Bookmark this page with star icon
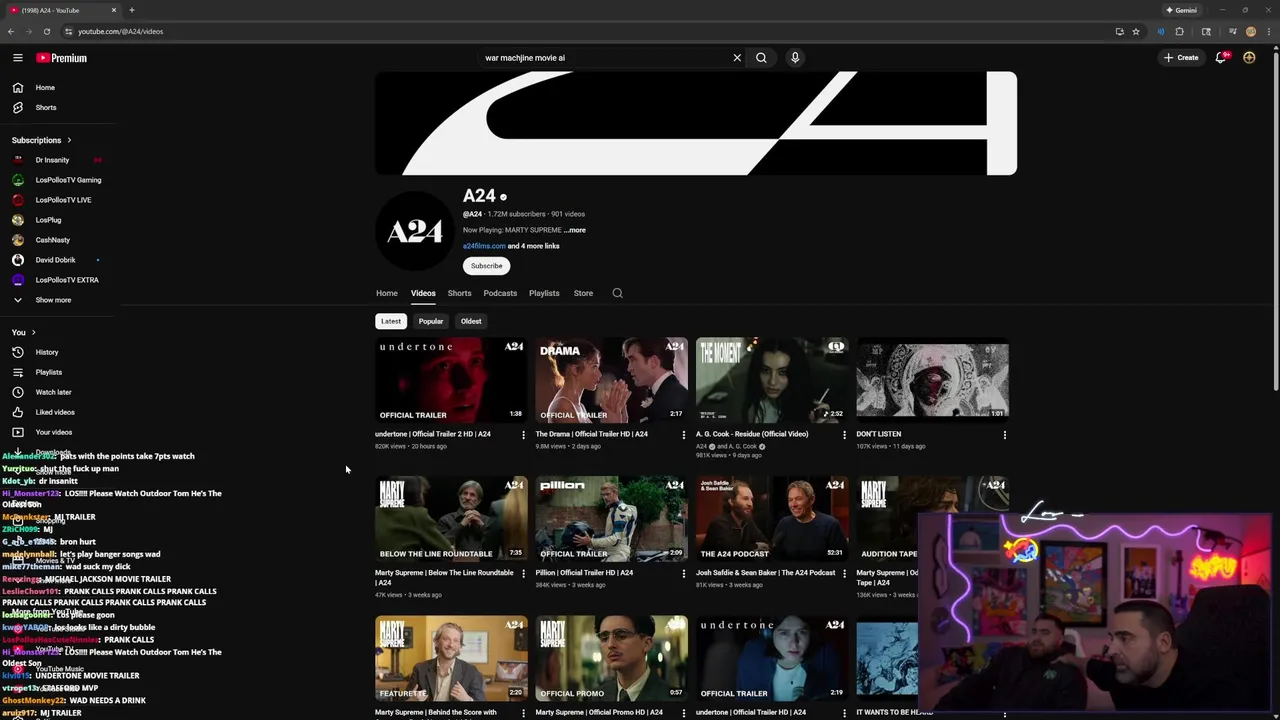Screen dimensions: 1280x720 [x=1136, y=31]
